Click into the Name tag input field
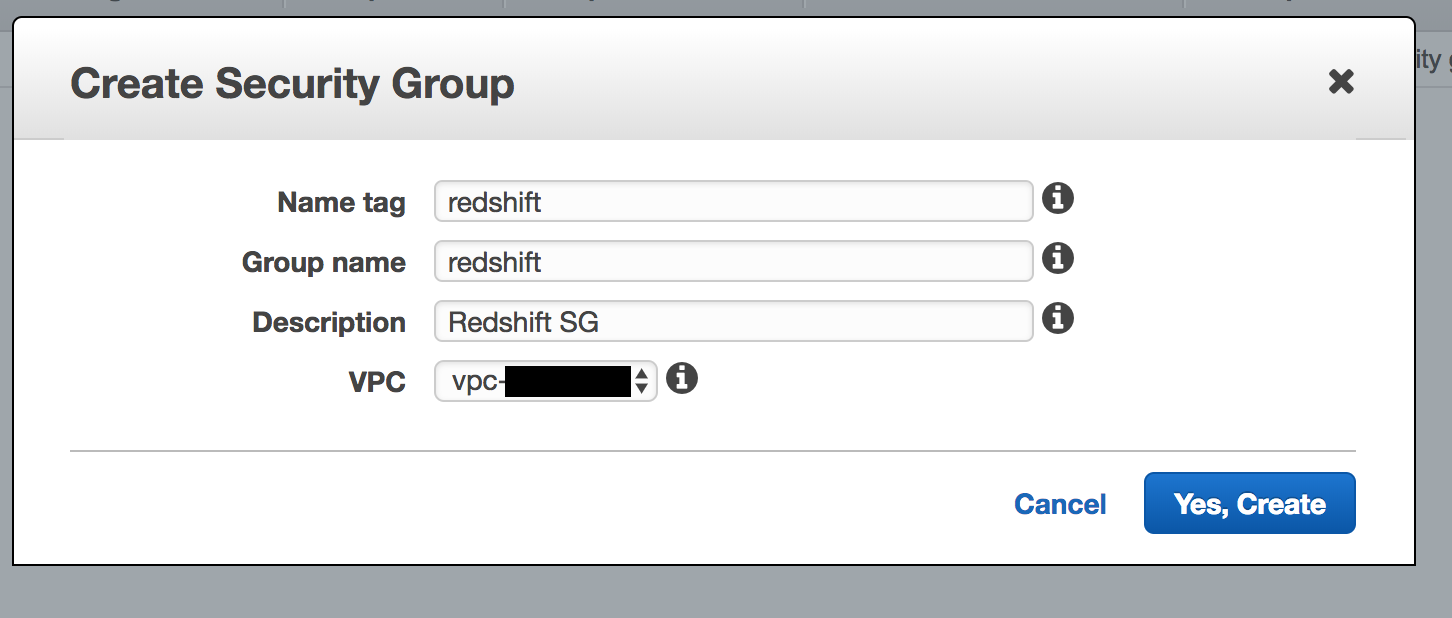1452x618 pixels. click(x=733, y=201)
